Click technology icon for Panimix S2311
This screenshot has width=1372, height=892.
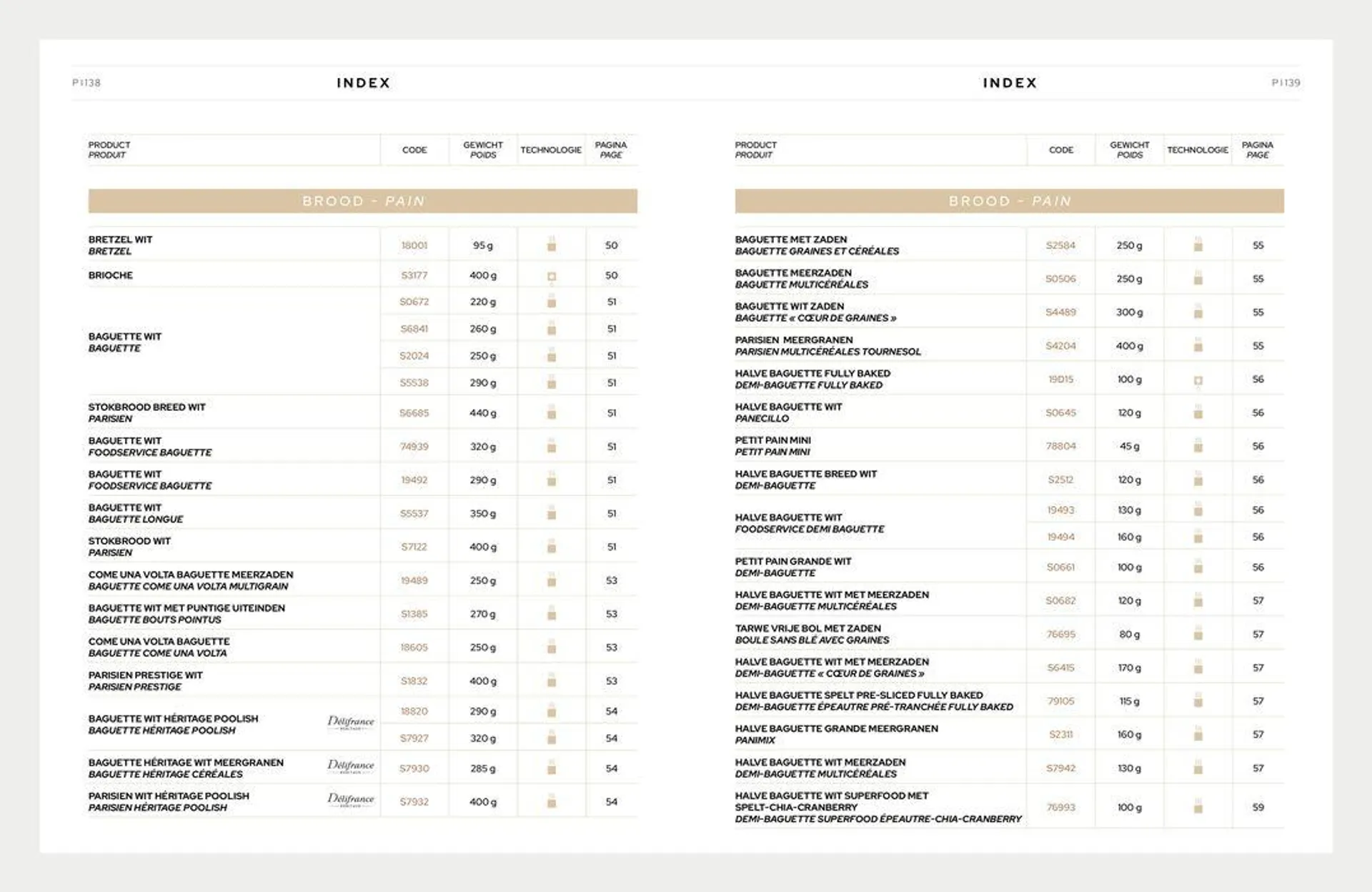click(x=1198, y=733)
